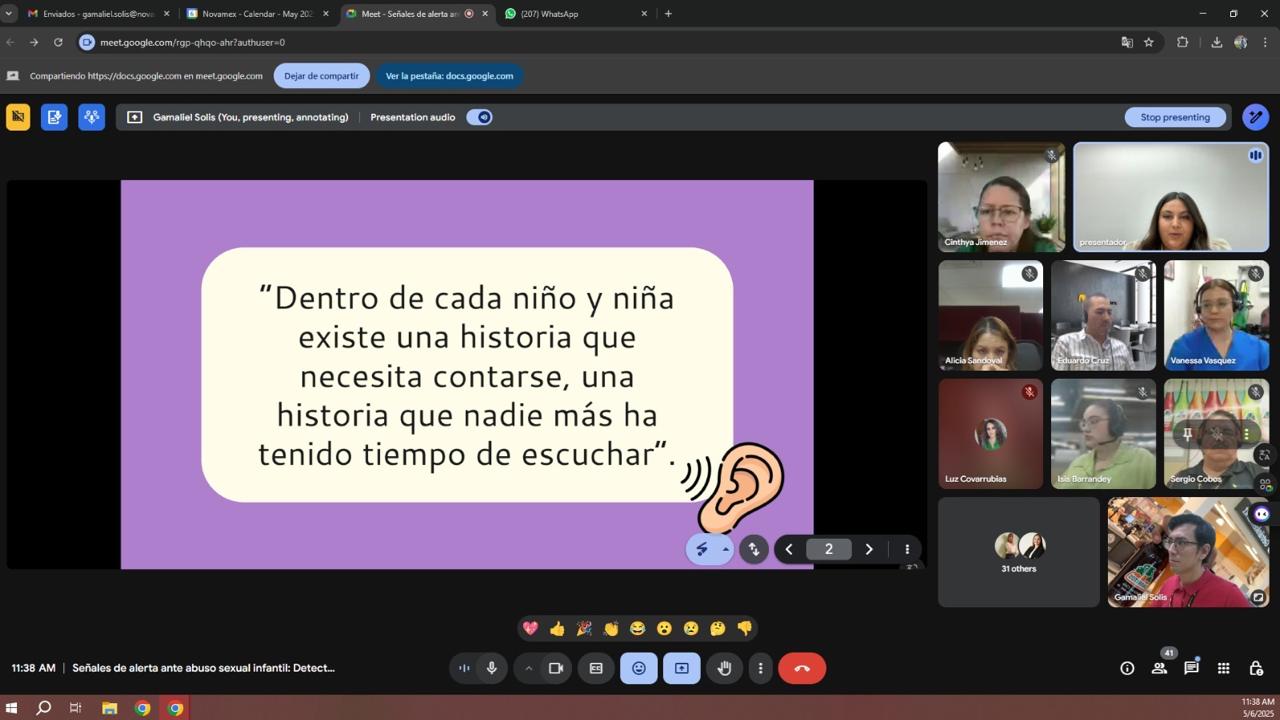Select Vanessa Vasquez video tile

click(1216, 315)
